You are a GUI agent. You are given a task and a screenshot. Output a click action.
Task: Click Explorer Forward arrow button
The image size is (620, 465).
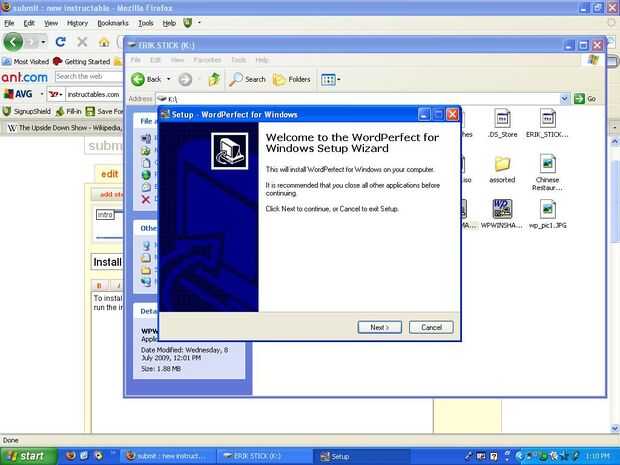(185, 79)
